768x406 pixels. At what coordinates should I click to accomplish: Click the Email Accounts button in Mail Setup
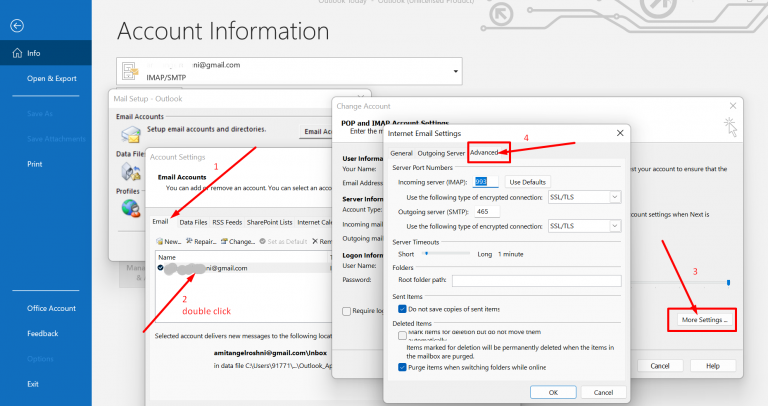tap(316, 131)
